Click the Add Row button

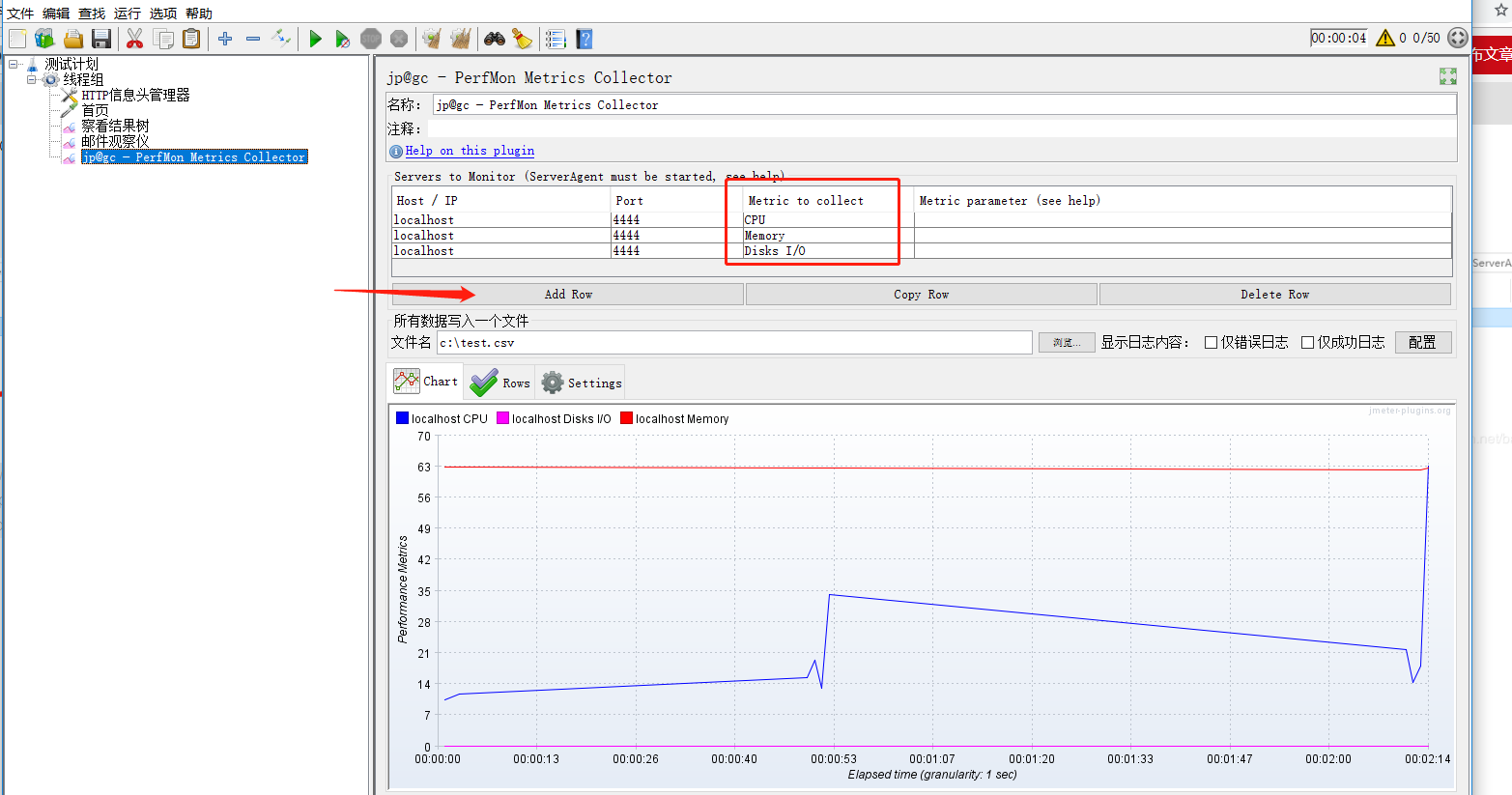click(x=567, y=294)
